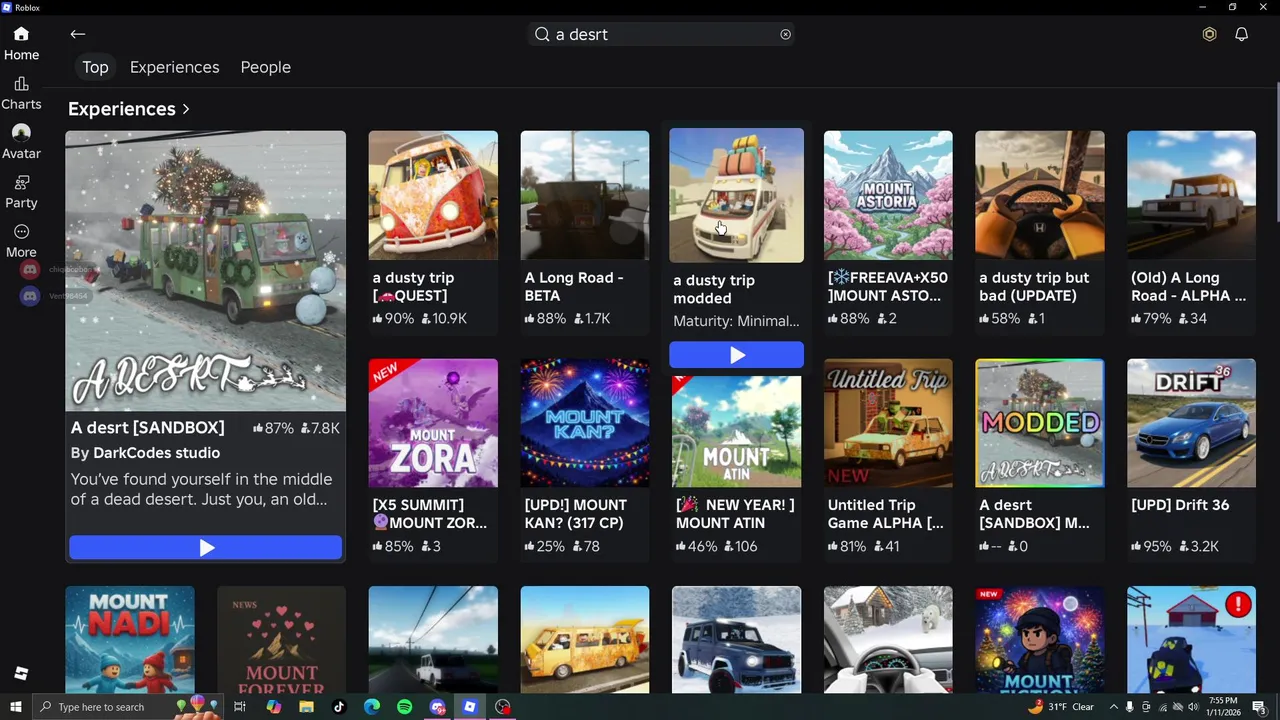Viewport: 1280px width, 720px height.
Task: Open the MOUNT NADI thumbnail
Action: coord(130,640)
